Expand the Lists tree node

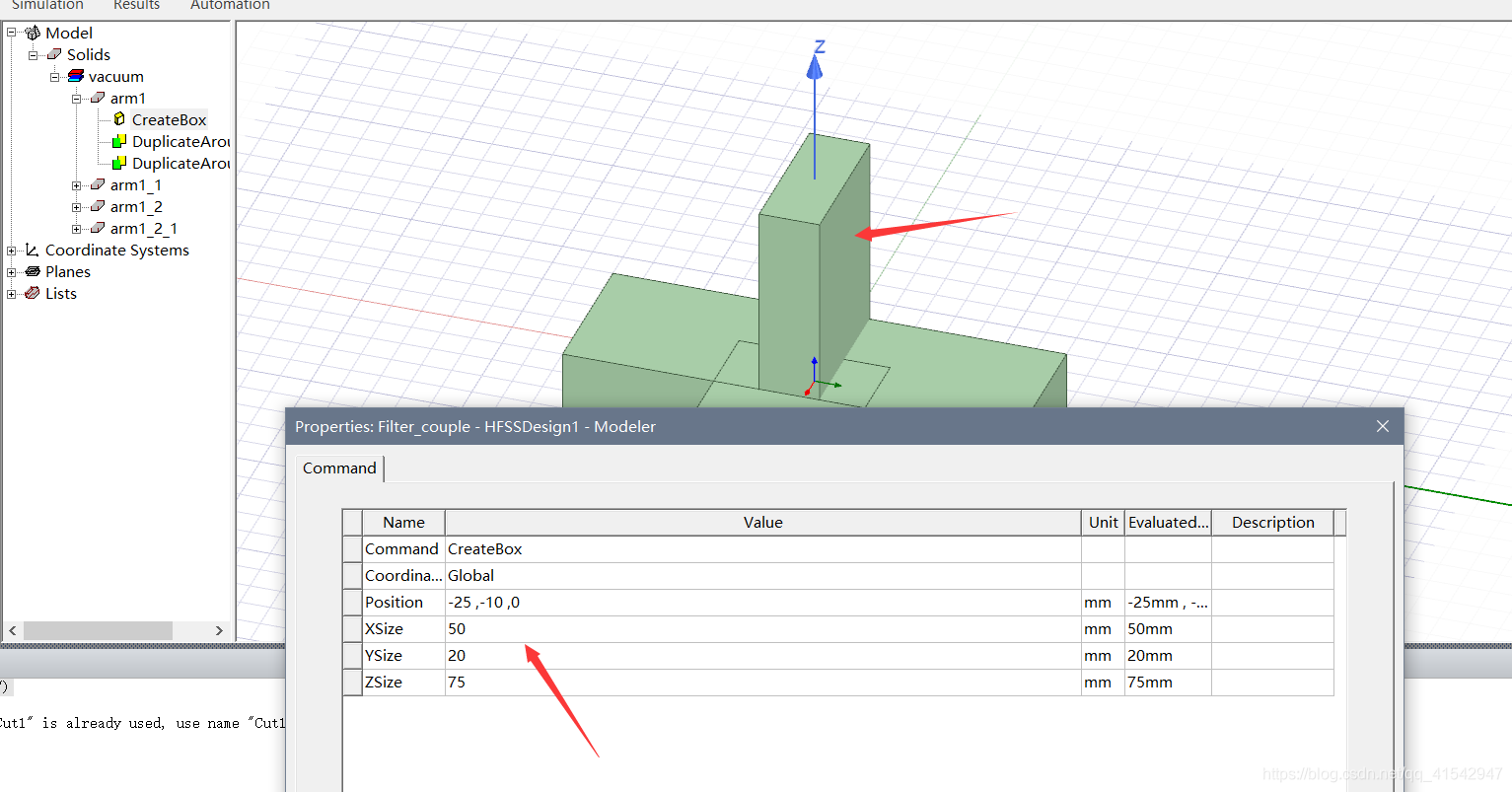12,293
